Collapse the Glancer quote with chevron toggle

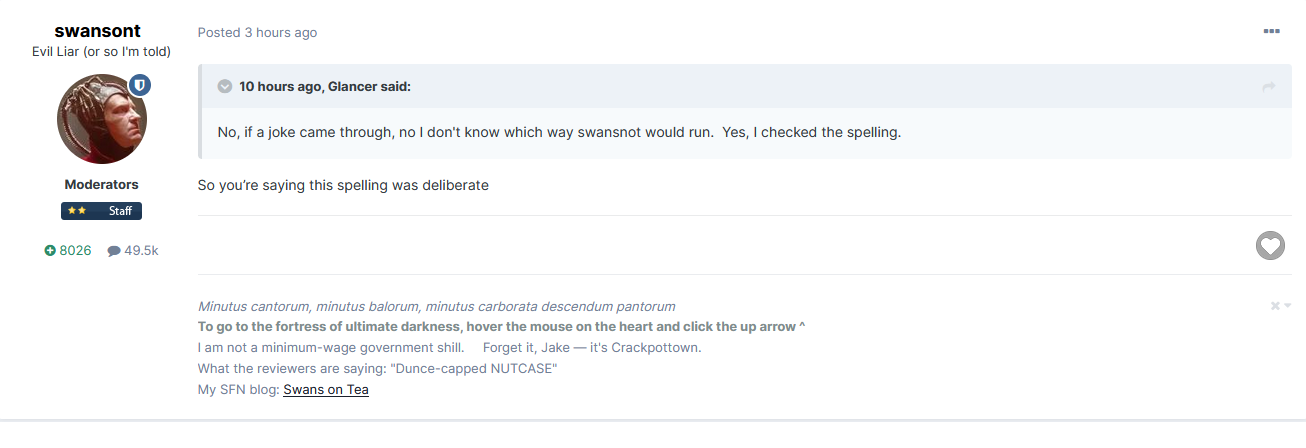point(225,87)
